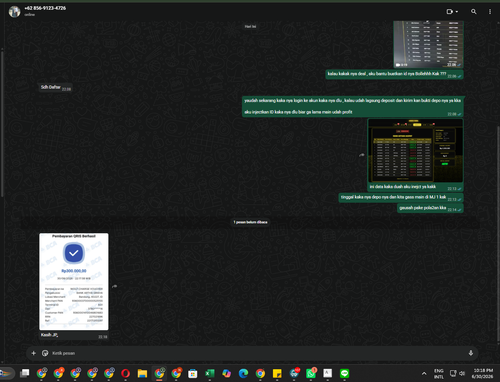The image size is (500, 382).
Task: Search within this chat using the magnifier
Action: (474, 12)
